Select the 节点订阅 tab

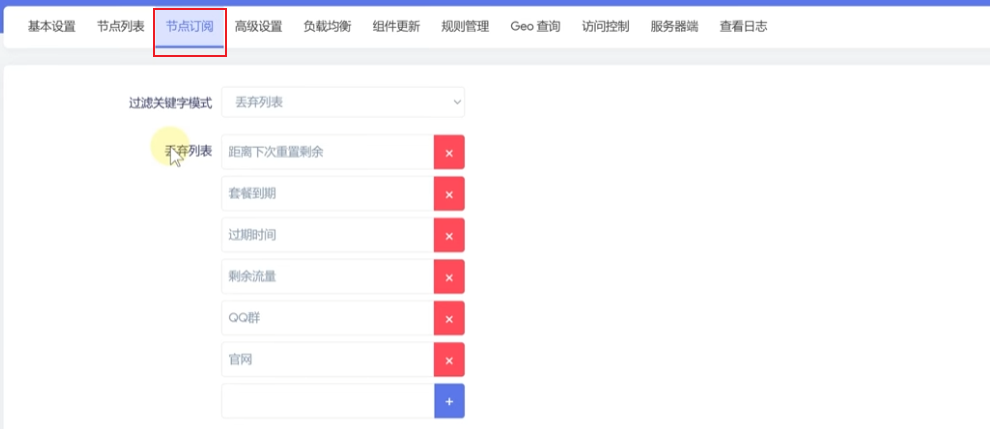point(190,27)
